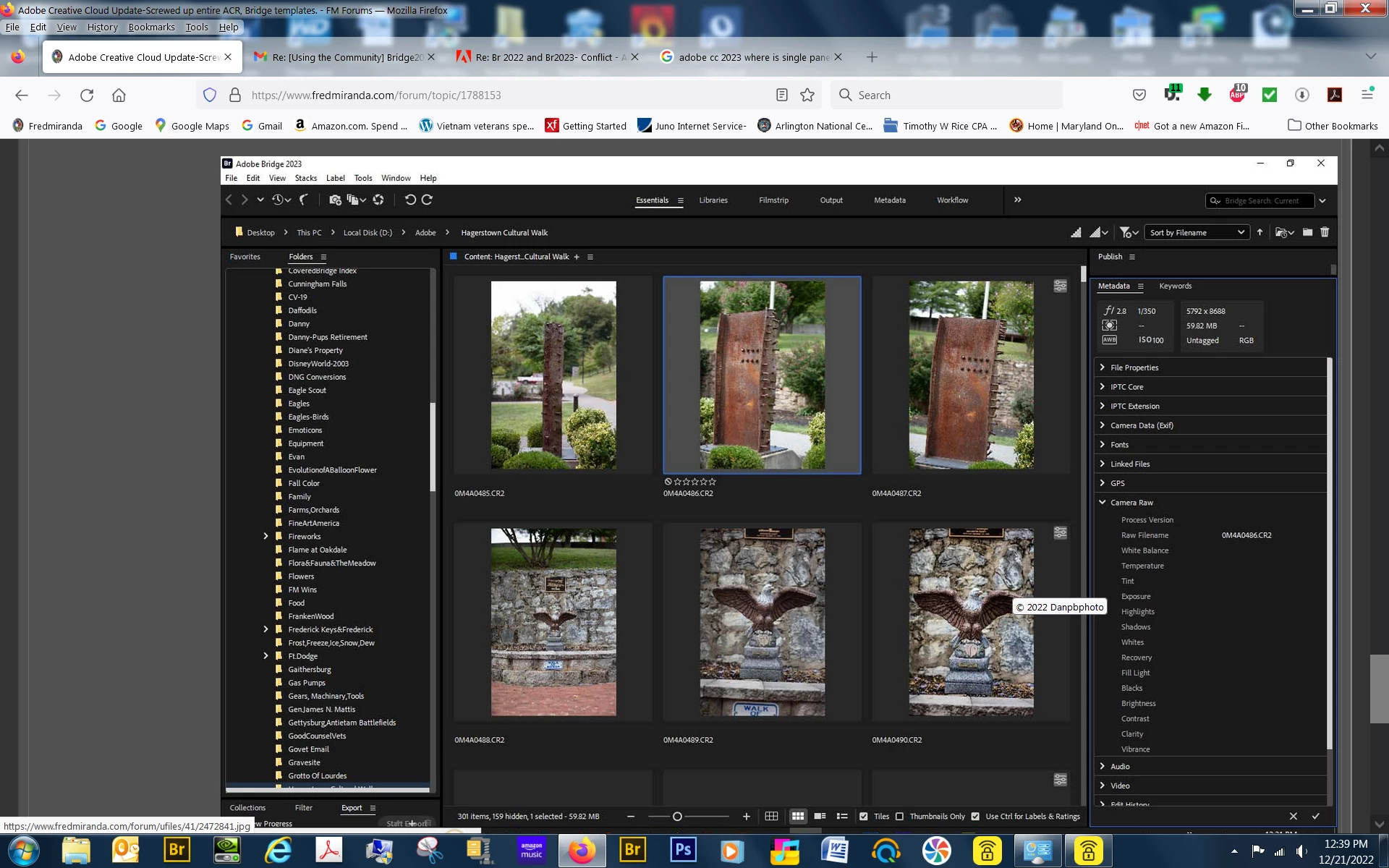
Task: Toggle the Tiles checkbox
Action: tap(863, 816)
